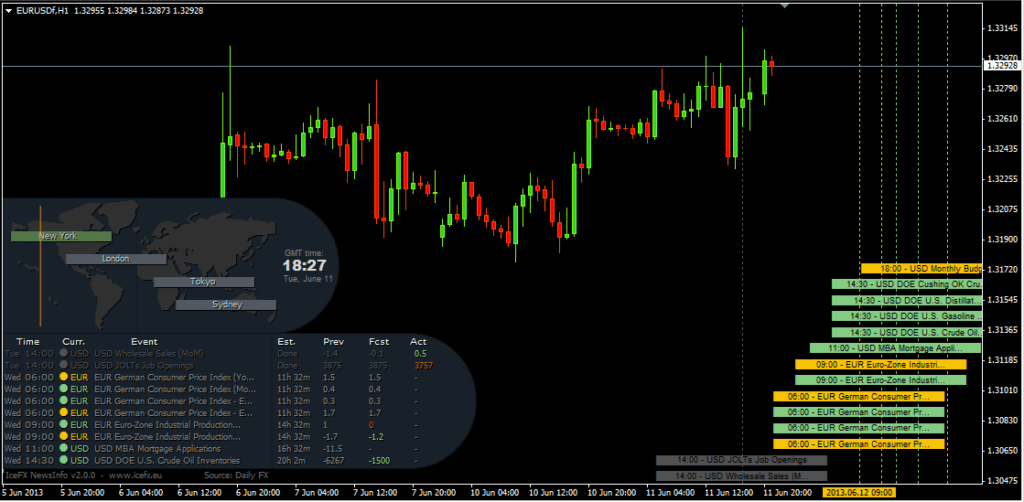Select 'USD DOE U.S. Crude Oil Inventories' event
The width and height of the screenshot is (1024, 502).
(167, 461)
